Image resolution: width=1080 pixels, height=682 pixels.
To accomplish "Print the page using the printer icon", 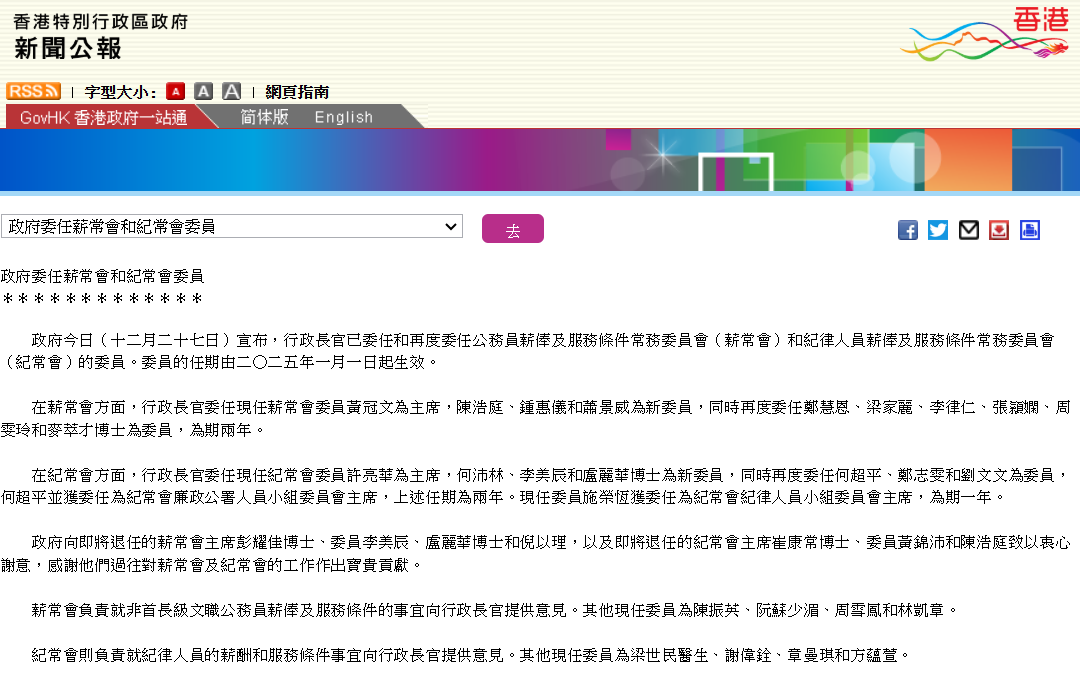I will tap(1030, 230).
